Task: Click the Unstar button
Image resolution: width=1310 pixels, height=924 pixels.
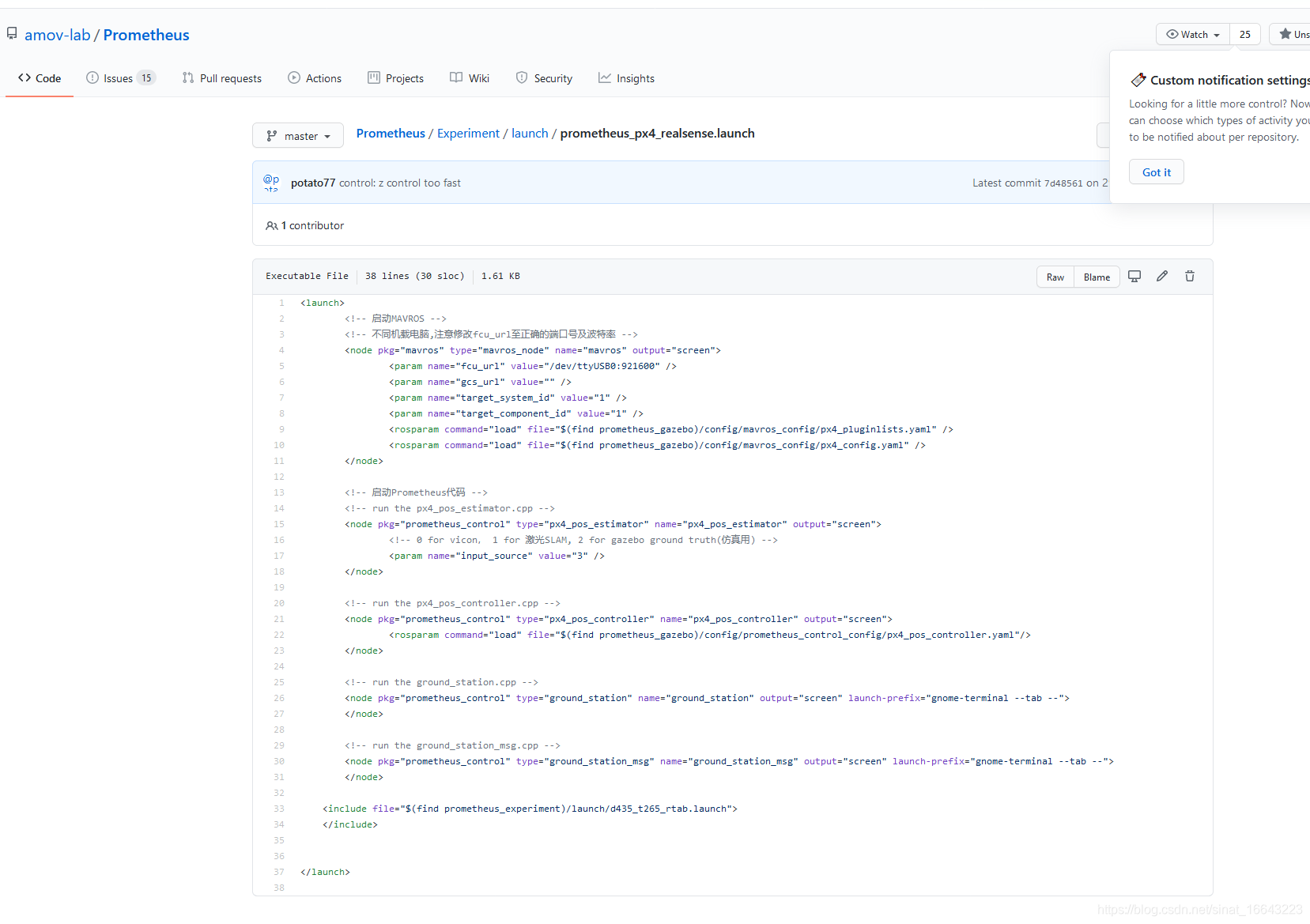Action: [1291, 34]
